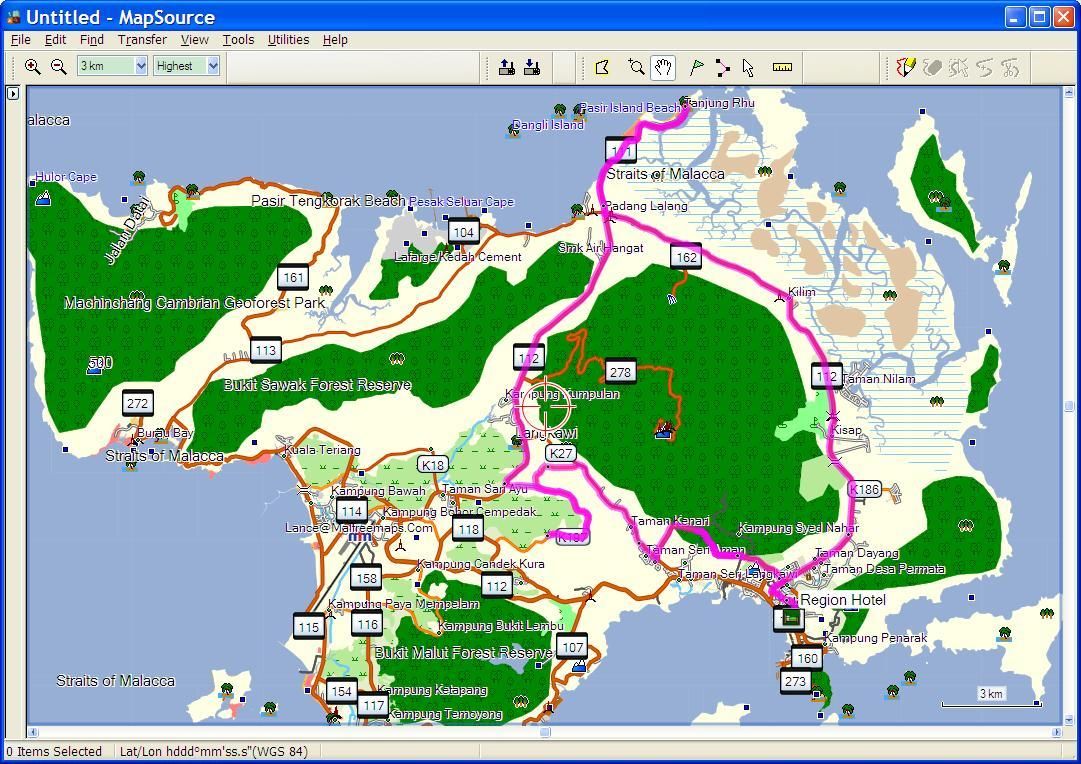Click the horizontal scrollbar thumb
Viewport: 1081px width, 764px height.
545,732
